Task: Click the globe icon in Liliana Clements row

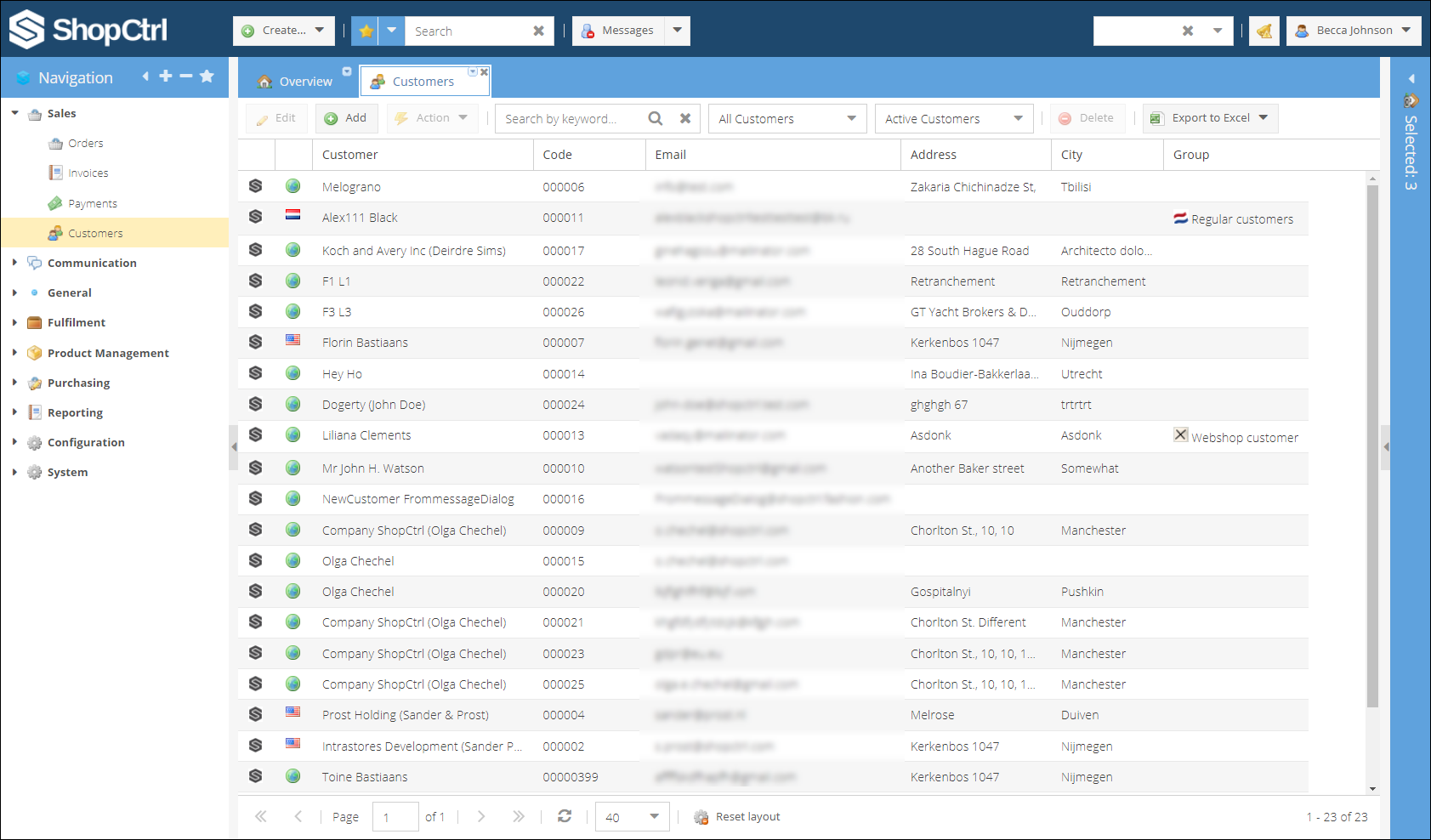Action: 293,434
